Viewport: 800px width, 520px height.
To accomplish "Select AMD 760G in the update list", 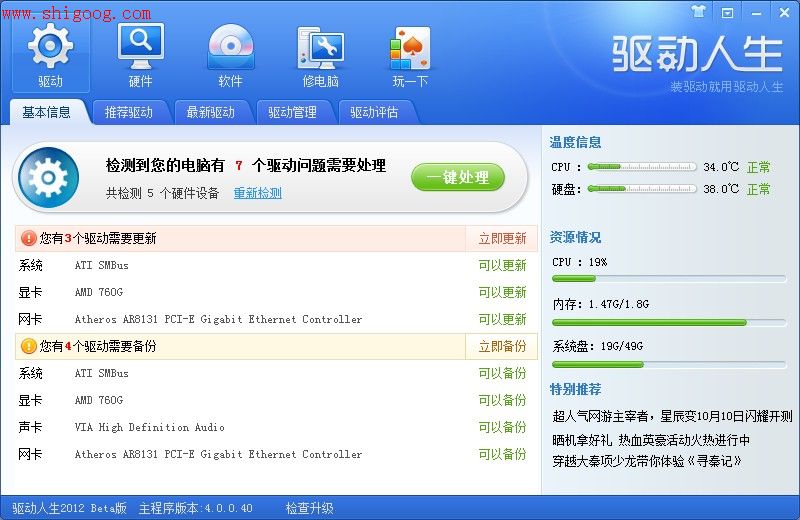I will (x=98, y=292).
